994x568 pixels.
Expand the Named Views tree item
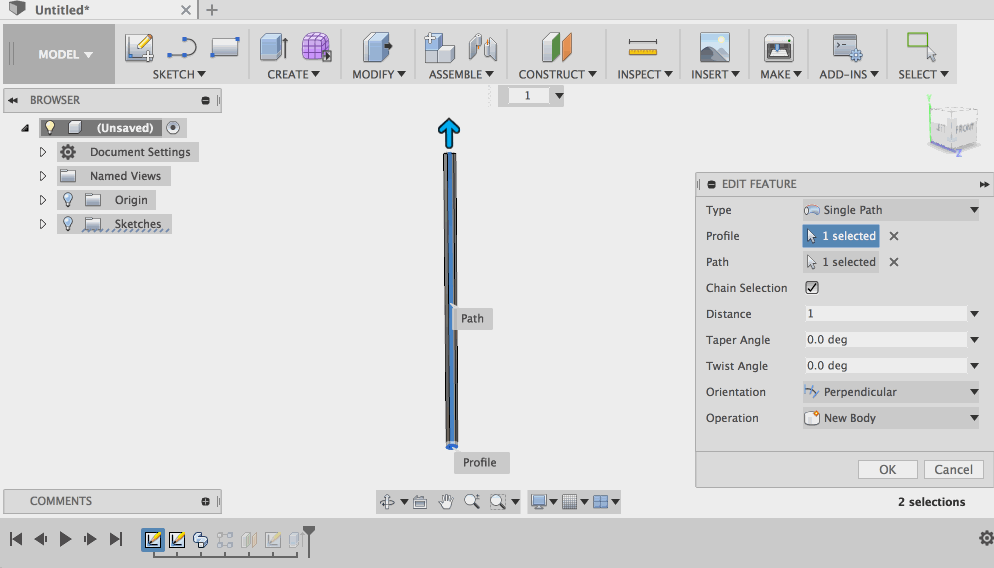coord(43,176)
